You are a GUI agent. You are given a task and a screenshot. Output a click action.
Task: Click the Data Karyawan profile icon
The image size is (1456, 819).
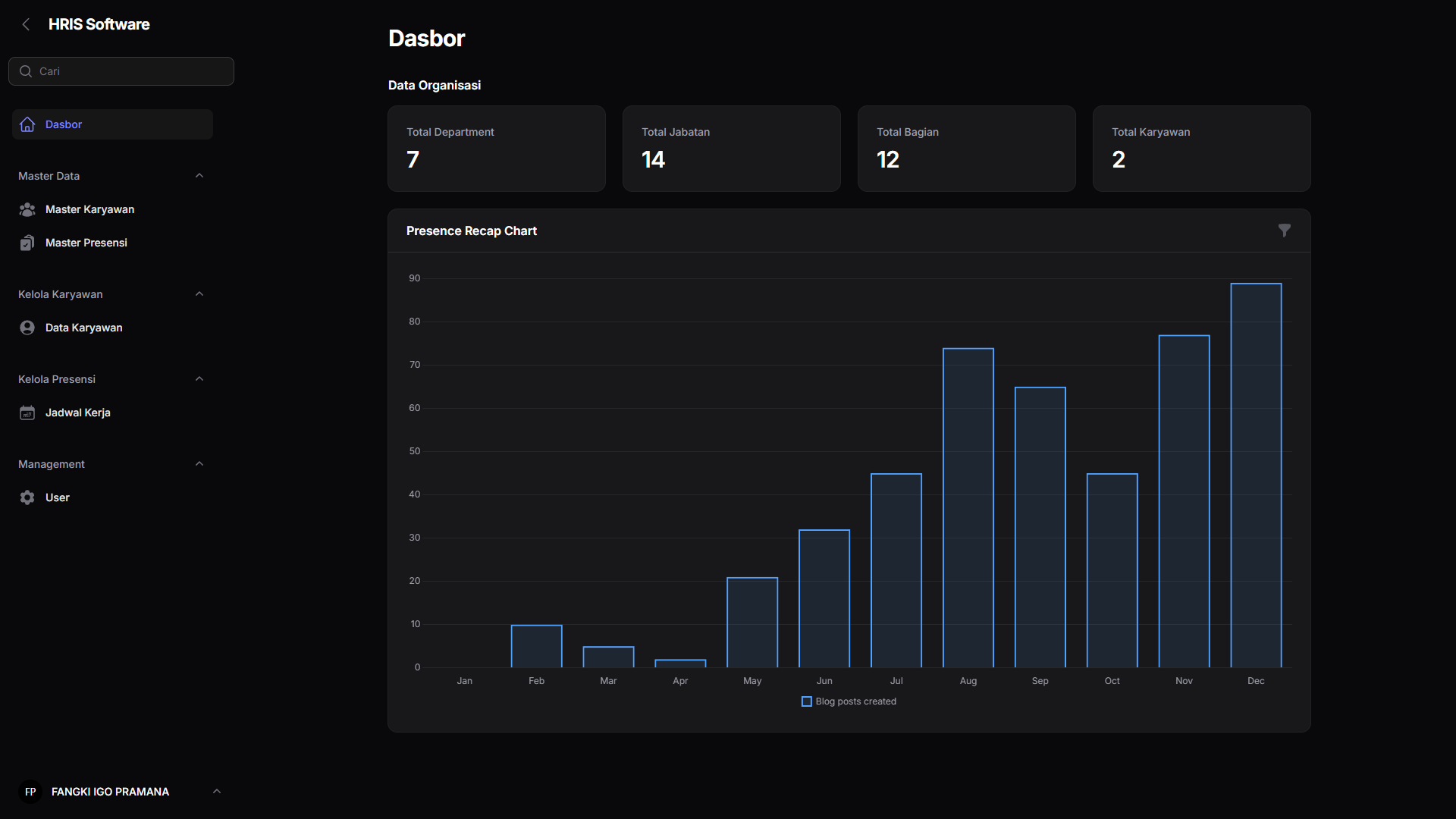(27, 328)
